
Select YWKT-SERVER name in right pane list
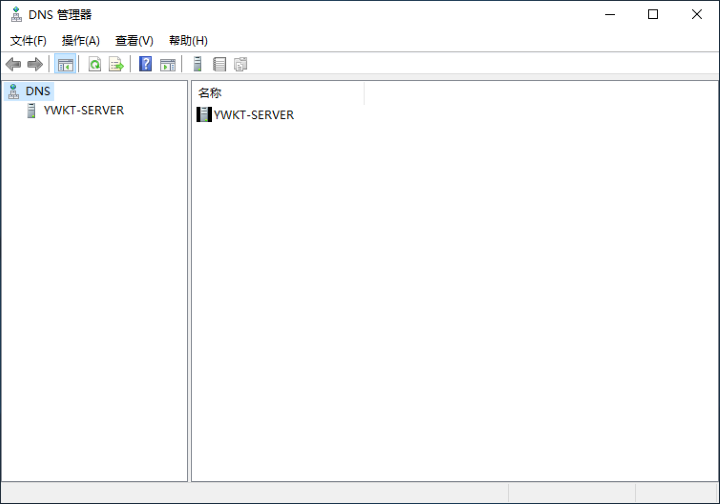click(253, 115)
